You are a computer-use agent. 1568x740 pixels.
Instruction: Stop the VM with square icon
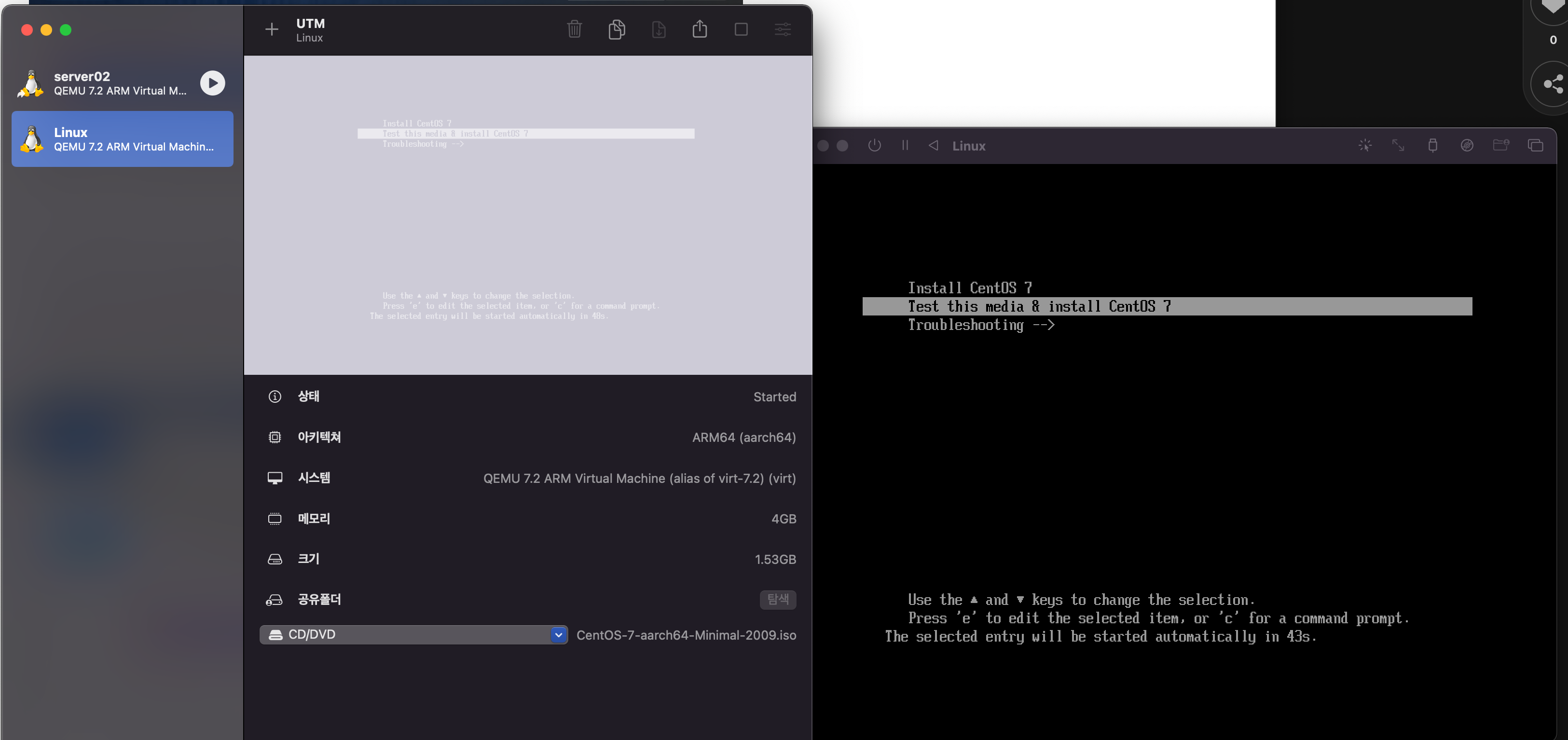[741, 29]
